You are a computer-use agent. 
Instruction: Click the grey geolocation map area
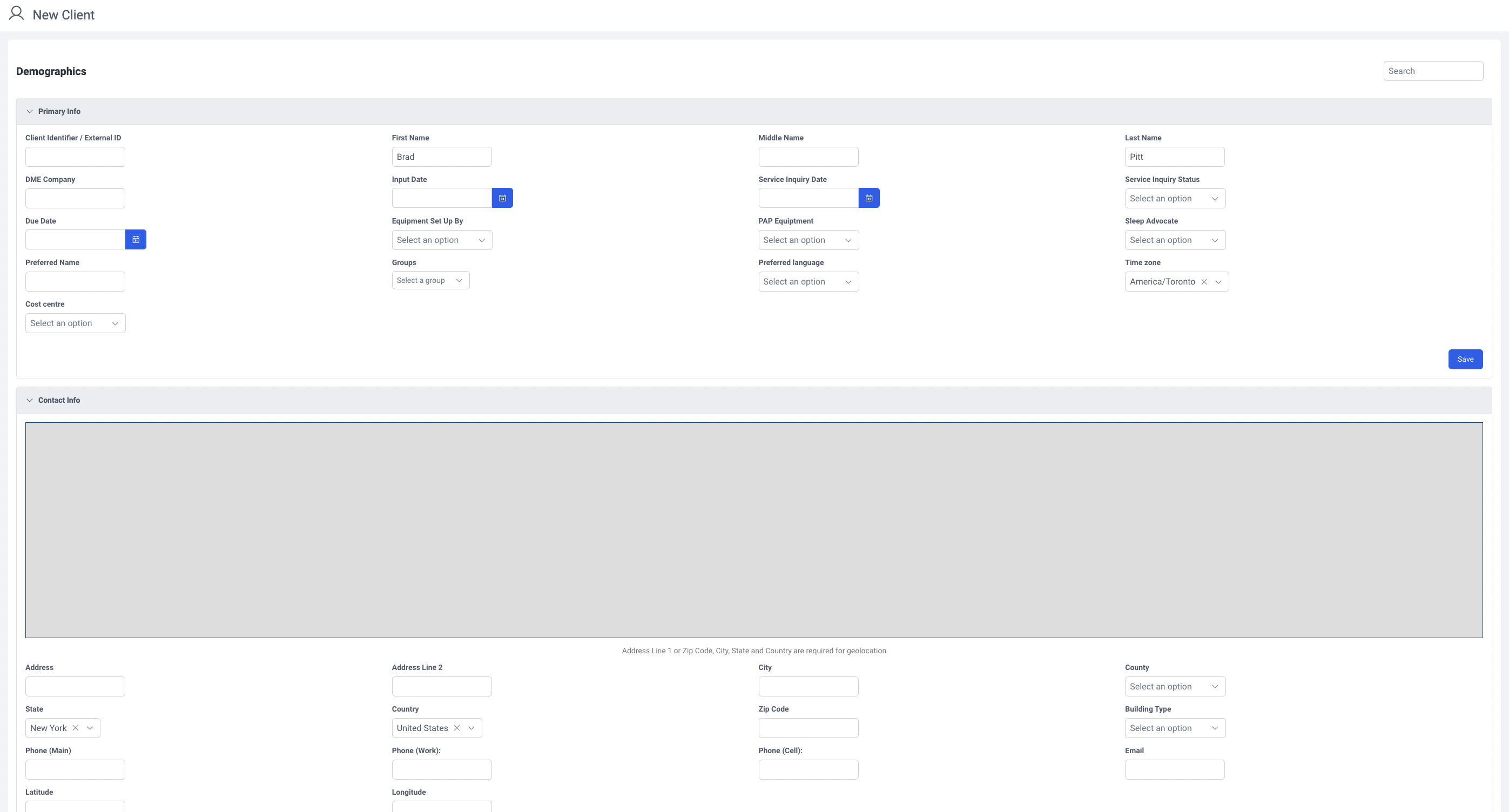point(753,530)
